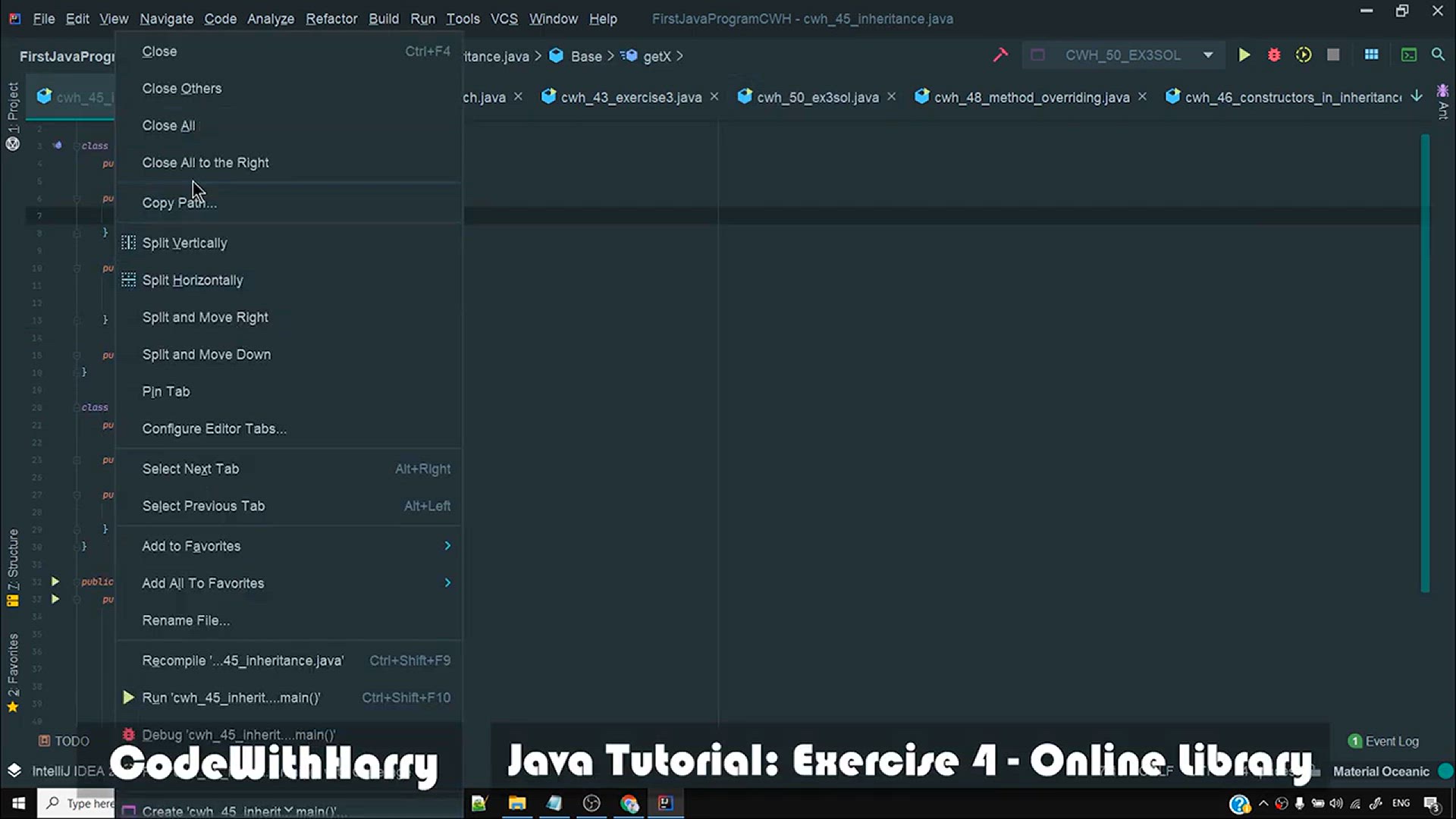Choose Run cwh_45_inherit main() entry
Image resolution: width=1456 pixels, height=819 pixels.
289,698
